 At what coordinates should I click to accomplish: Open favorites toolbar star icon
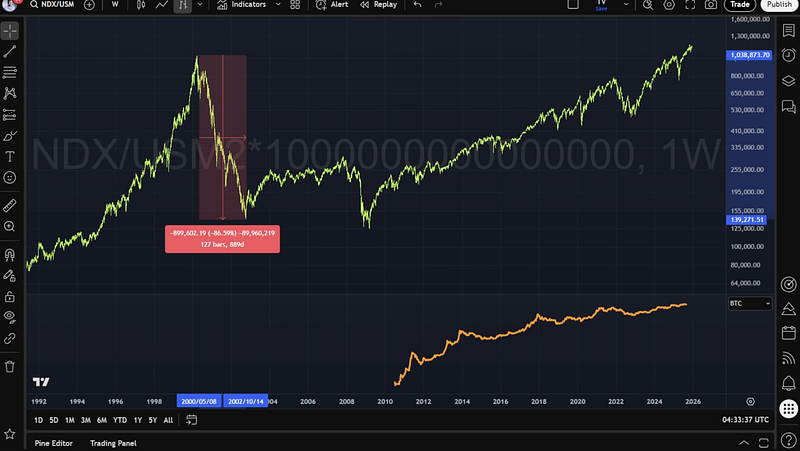tap(10, 434)
